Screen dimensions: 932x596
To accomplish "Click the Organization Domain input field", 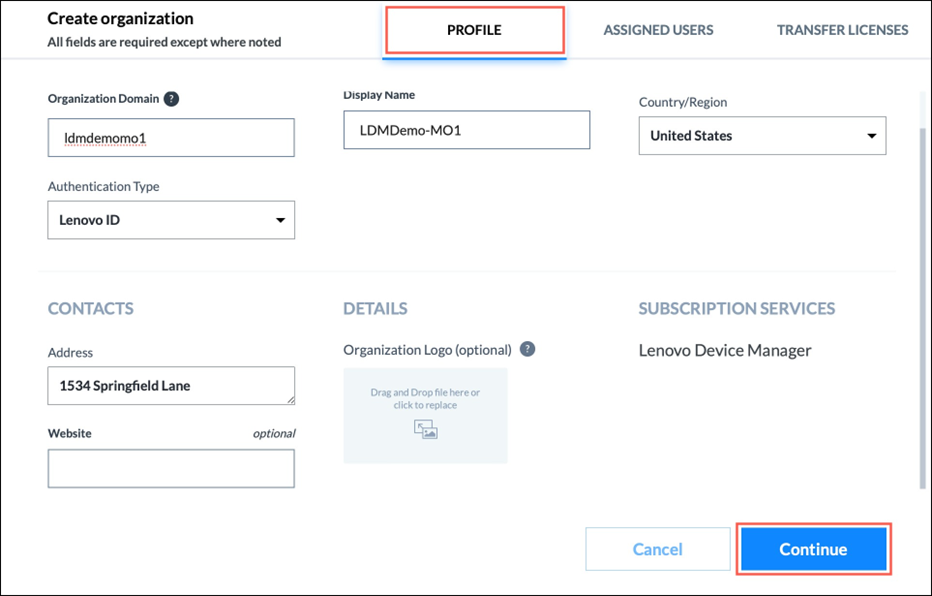I will click(171, 138).
